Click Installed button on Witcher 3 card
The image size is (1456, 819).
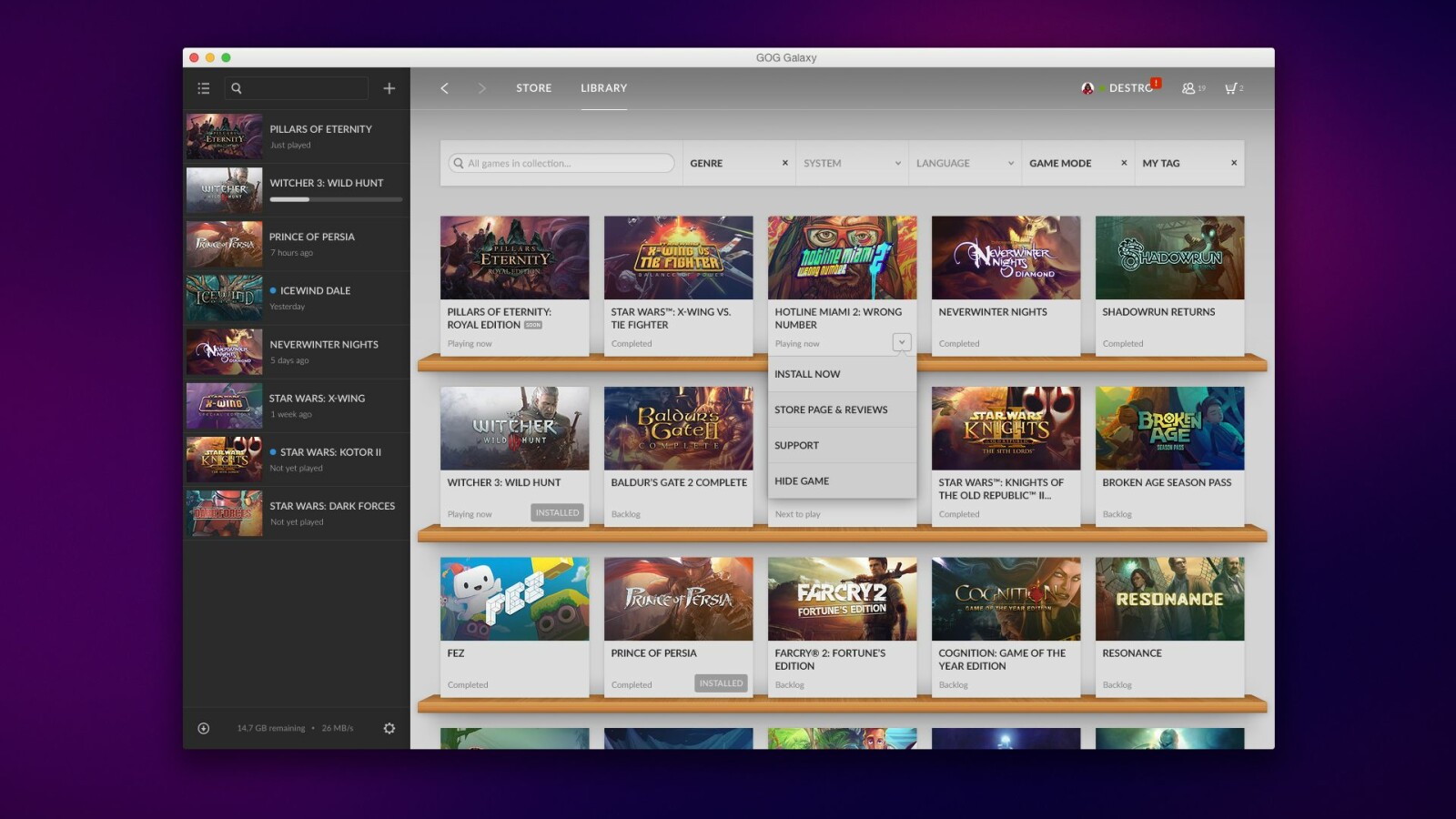click(557, 512)
